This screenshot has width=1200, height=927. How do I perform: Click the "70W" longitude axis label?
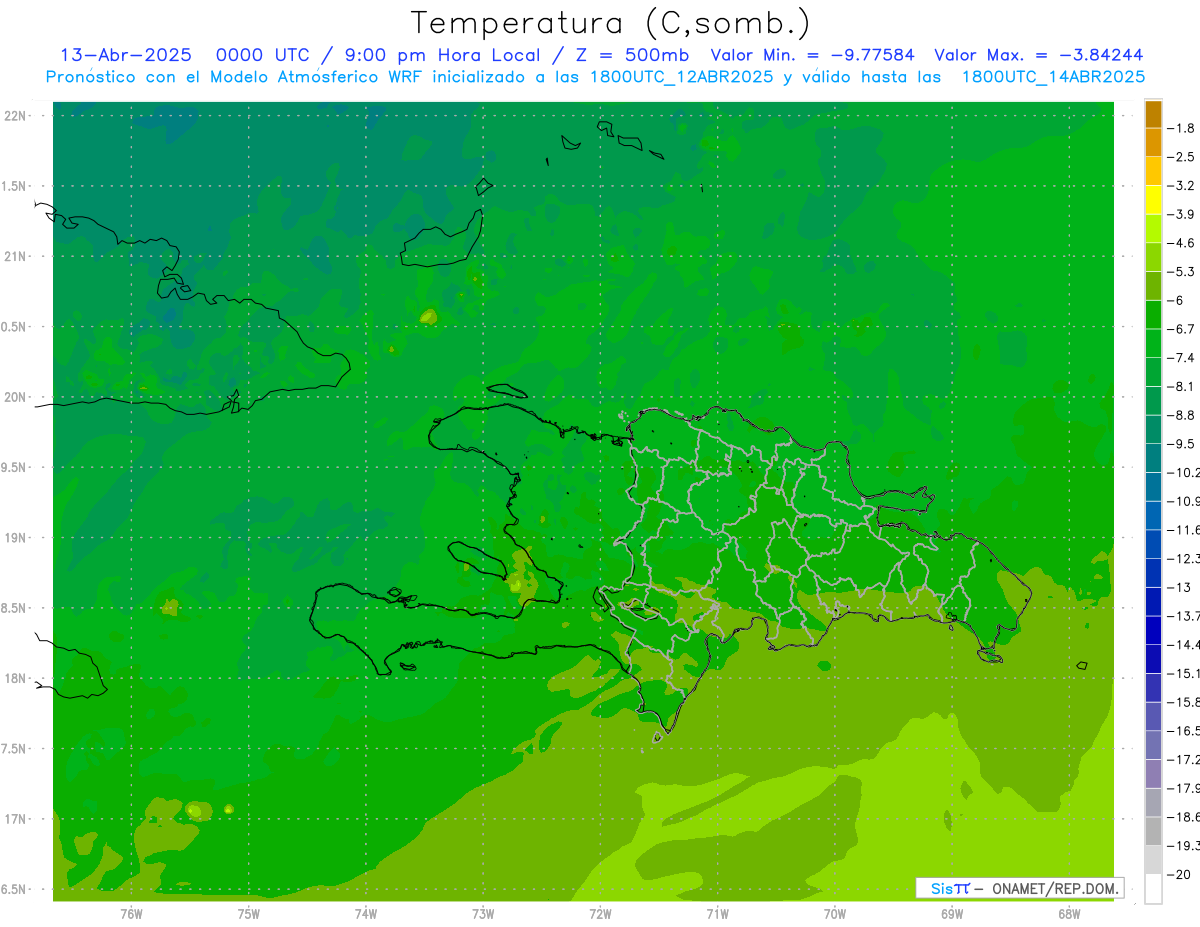[835, 914]
